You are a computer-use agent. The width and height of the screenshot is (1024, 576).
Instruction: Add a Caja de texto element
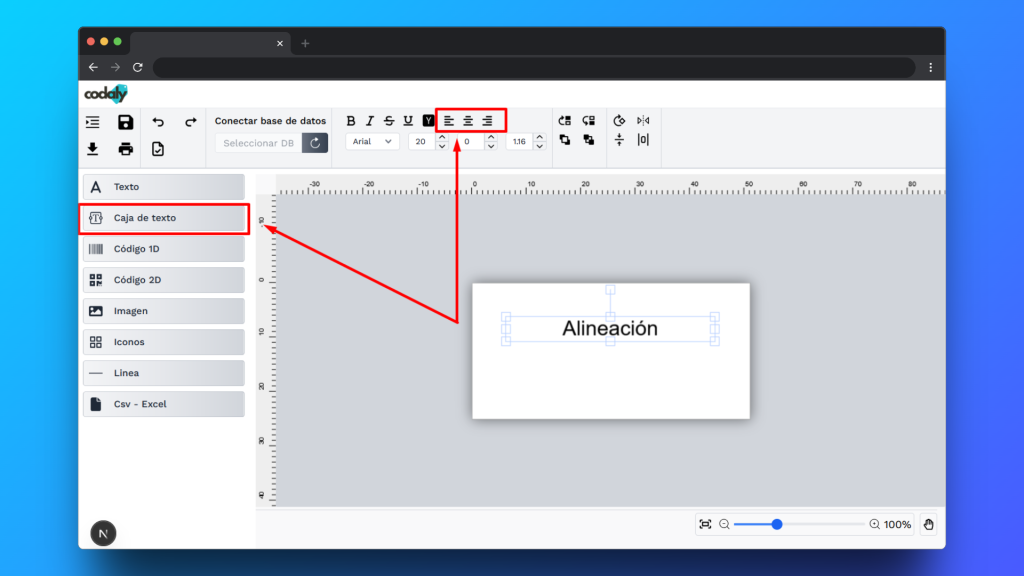pos(164,218)
